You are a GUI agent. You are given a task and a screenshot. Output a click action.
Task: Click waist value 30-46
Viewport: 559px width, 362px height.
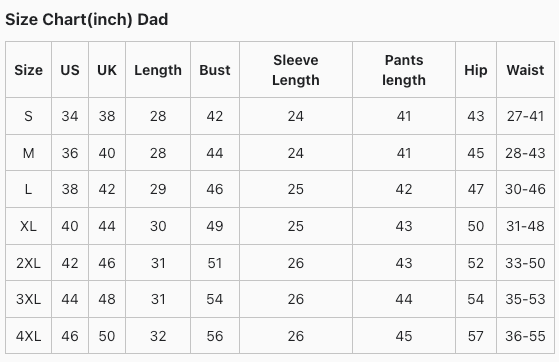525,189
